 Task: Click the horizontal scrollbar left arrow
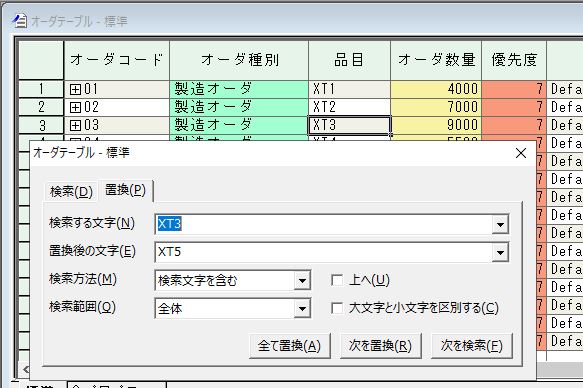25,369
